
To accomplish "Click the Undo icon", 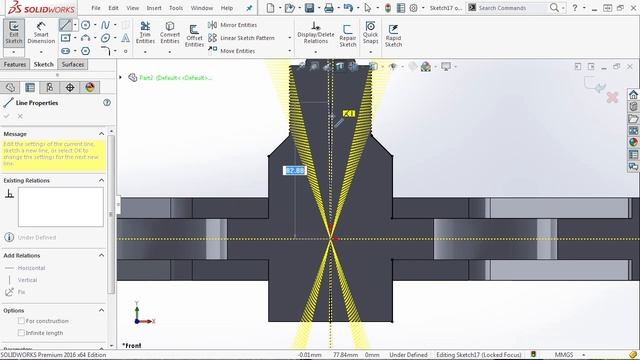I will (x=348, y=8).
